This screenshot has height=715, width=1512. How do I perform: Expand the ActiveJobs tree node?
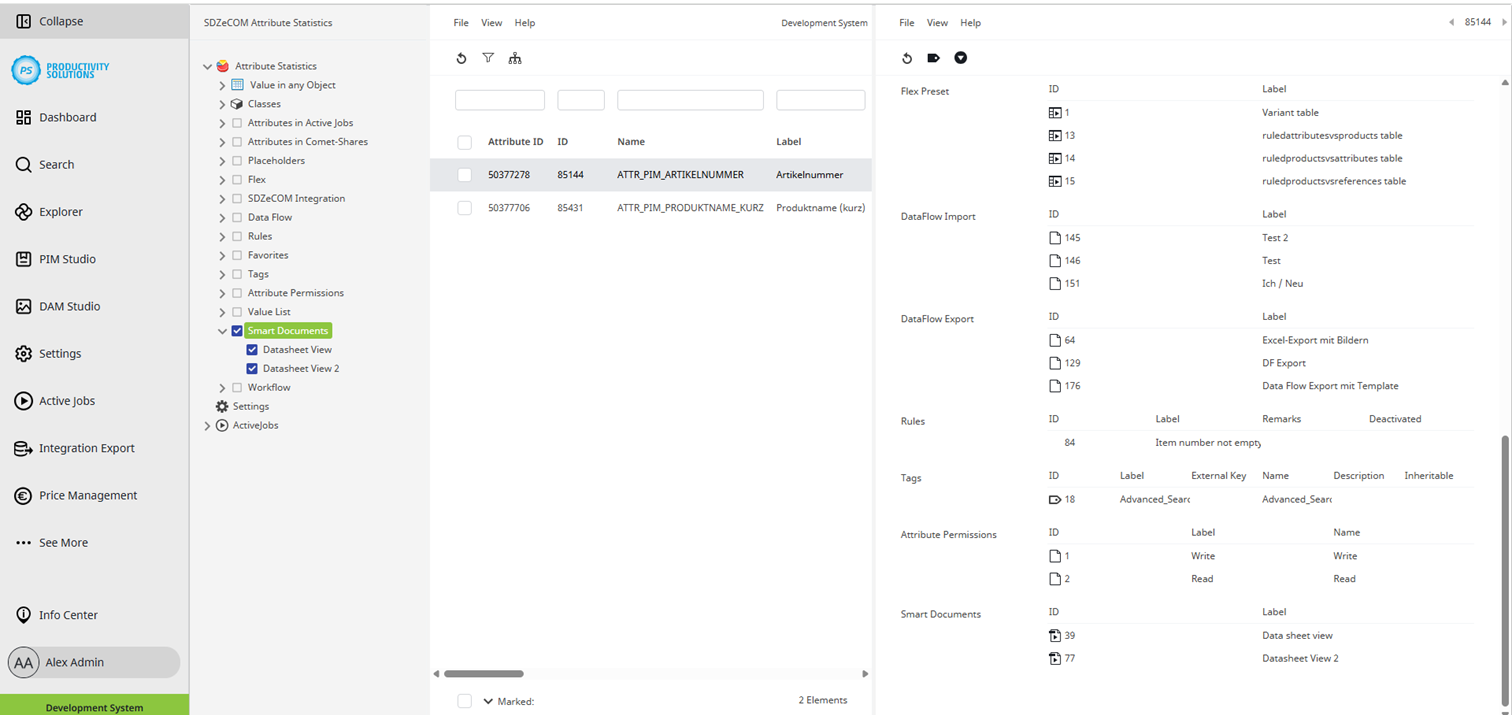207,425
